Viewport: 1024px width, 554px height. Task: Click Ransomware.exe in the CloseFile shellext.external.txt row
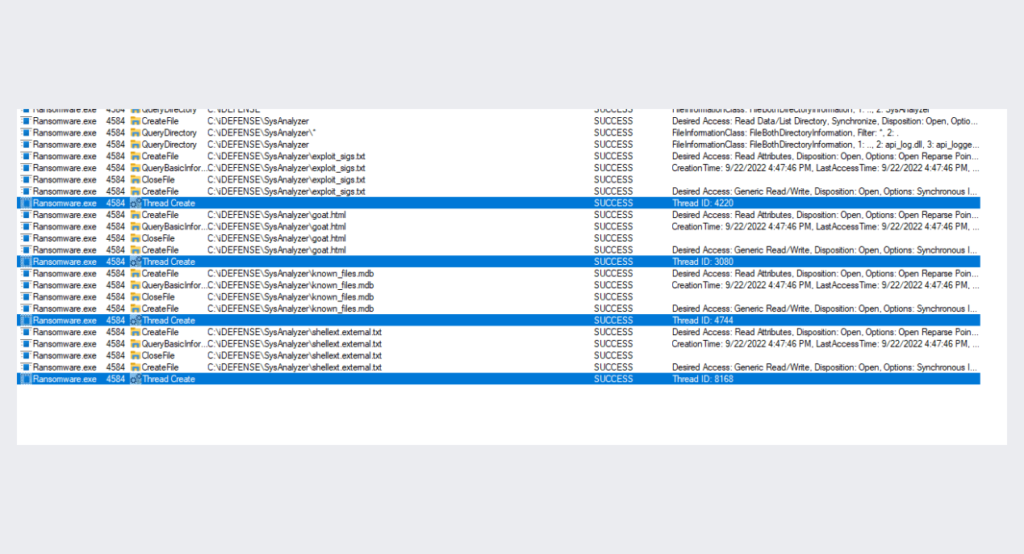[65, 356]
